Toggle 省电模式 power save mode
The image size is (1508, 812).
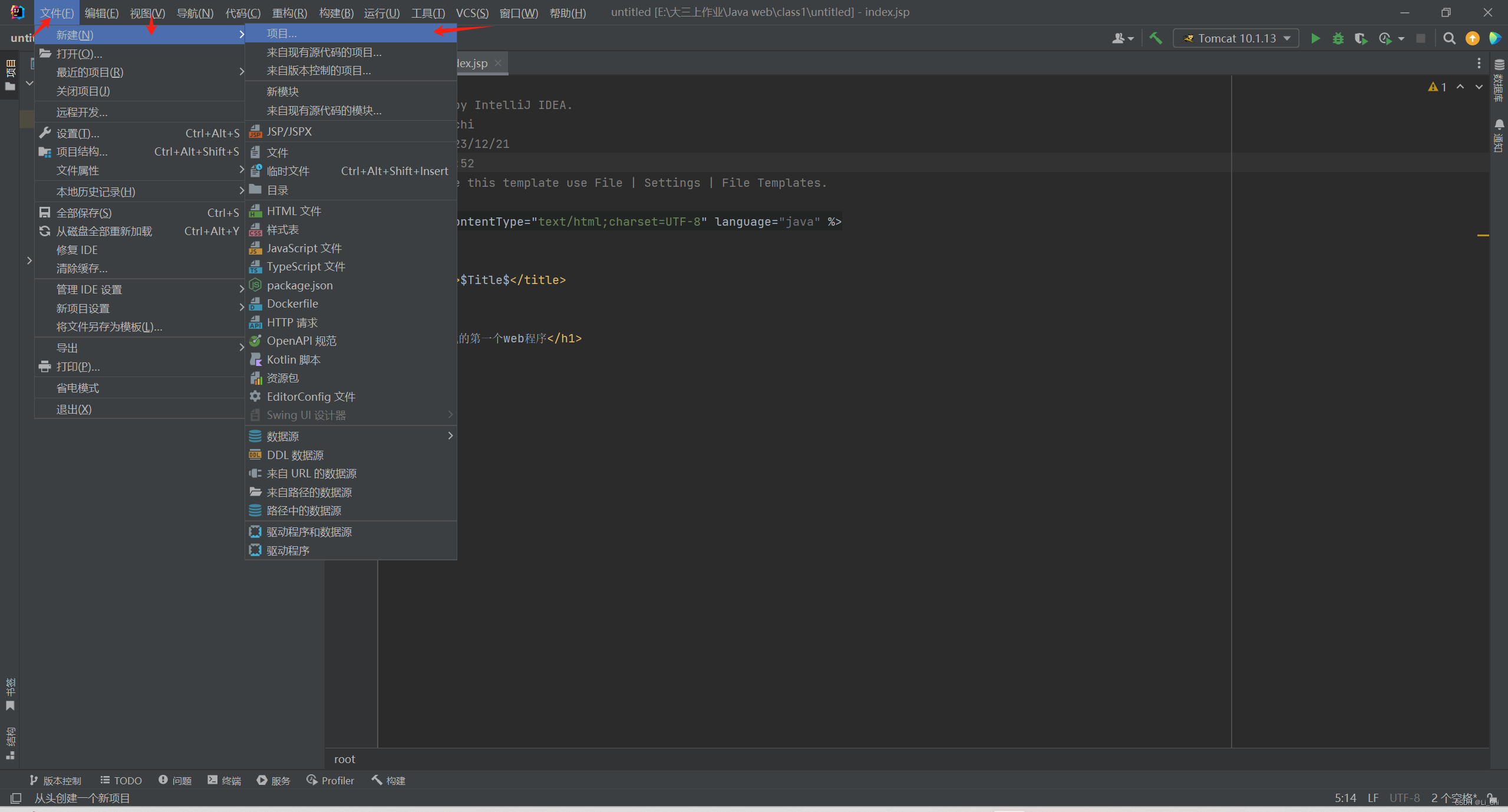tap(77, 388)
